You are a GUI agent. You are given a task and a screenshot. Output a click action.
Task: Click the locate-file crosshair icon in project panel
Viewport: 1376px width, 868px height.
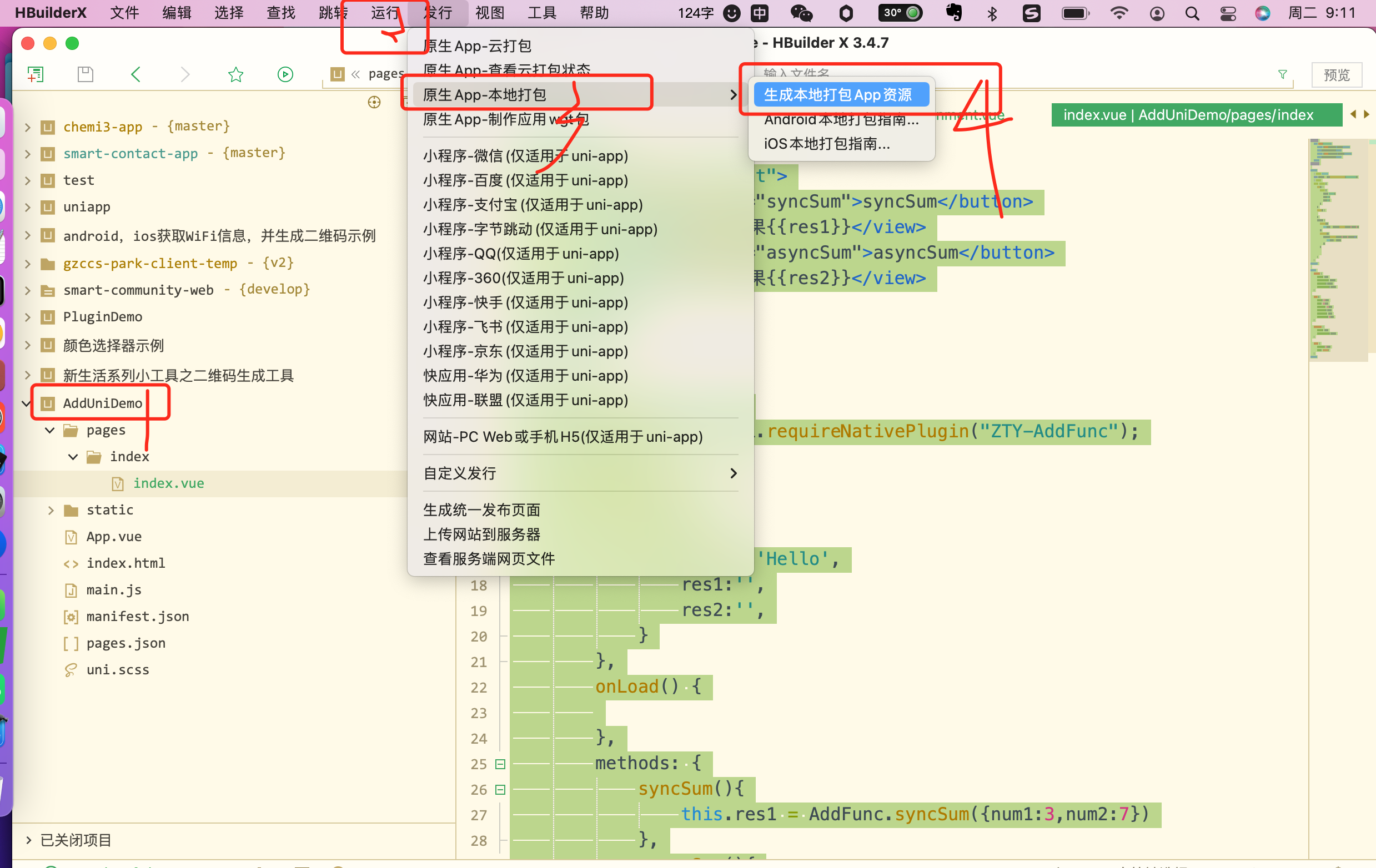coord(374,102)
